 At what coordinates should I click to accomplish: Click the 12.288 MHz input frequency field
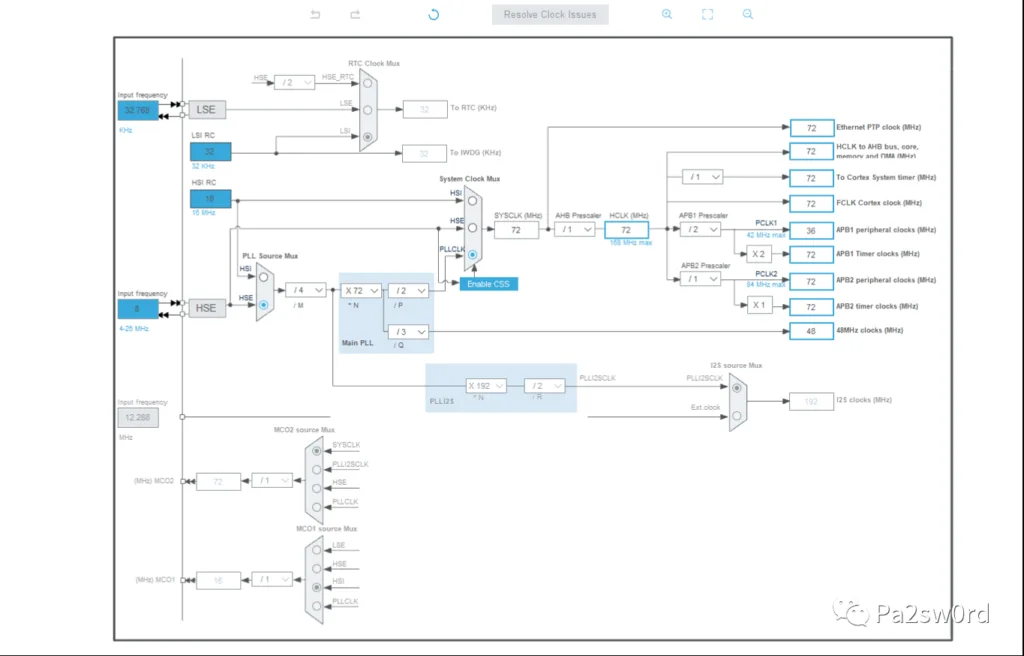[138, 417]
